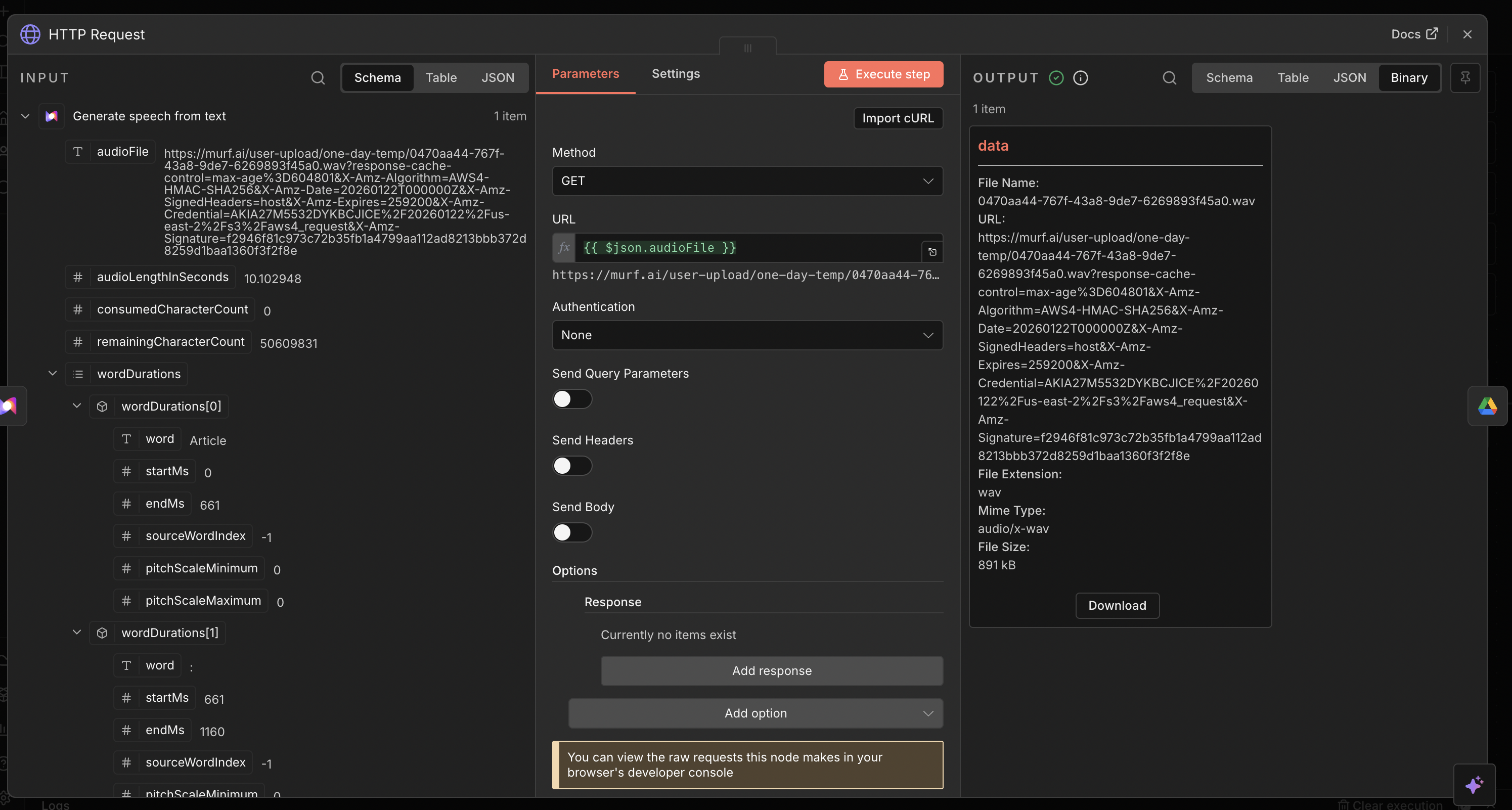Click the search icon in the INPUT panel

pos(318,77)
